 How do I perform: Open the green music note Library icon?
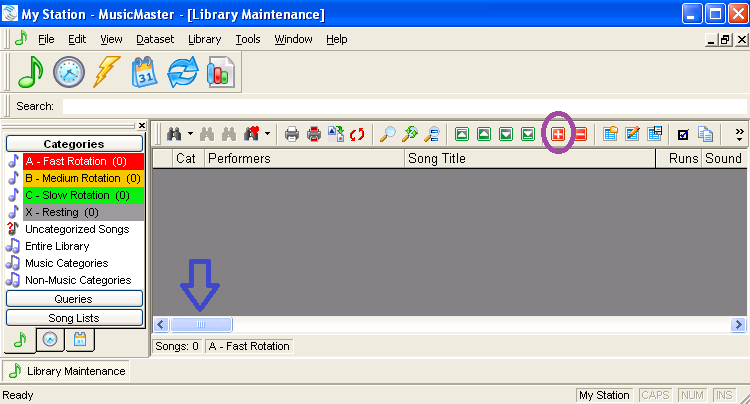point(32,72)
